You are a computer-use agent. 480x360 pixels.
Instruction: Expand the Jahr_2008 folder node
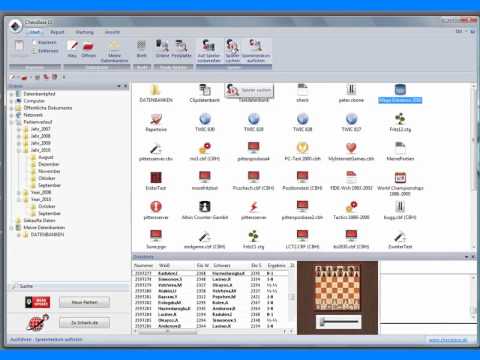pos(19,136)
